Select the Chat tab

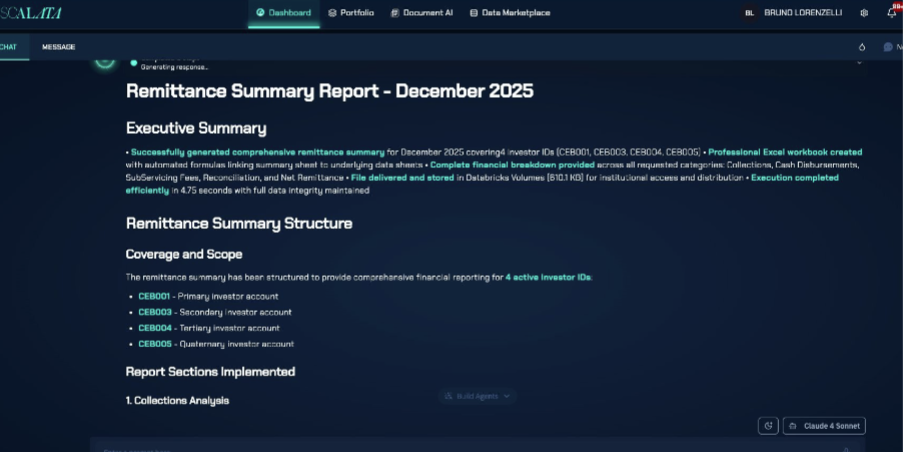coord(9,47)
